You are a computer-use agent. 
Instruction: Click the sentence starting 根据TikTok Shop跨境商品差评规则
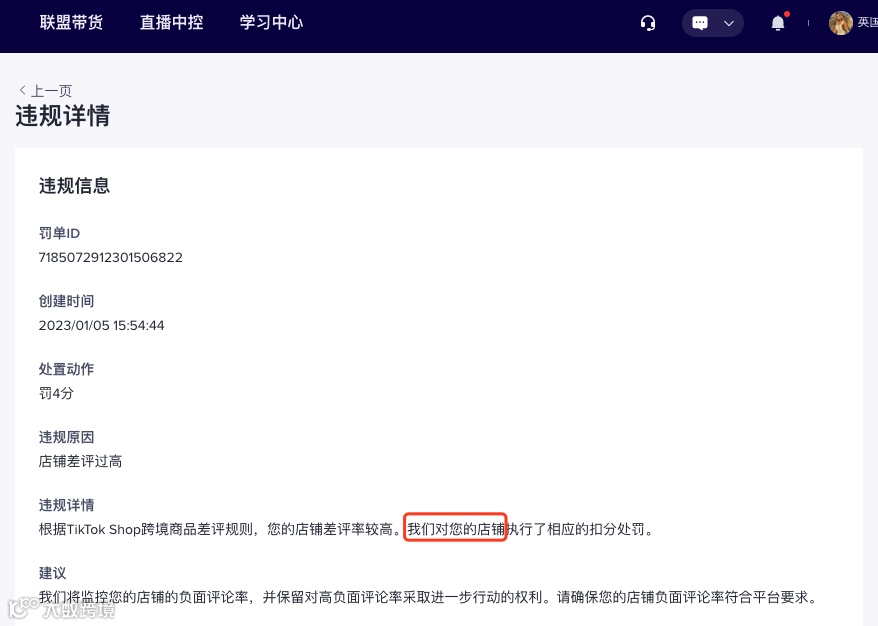pos(346,529)
